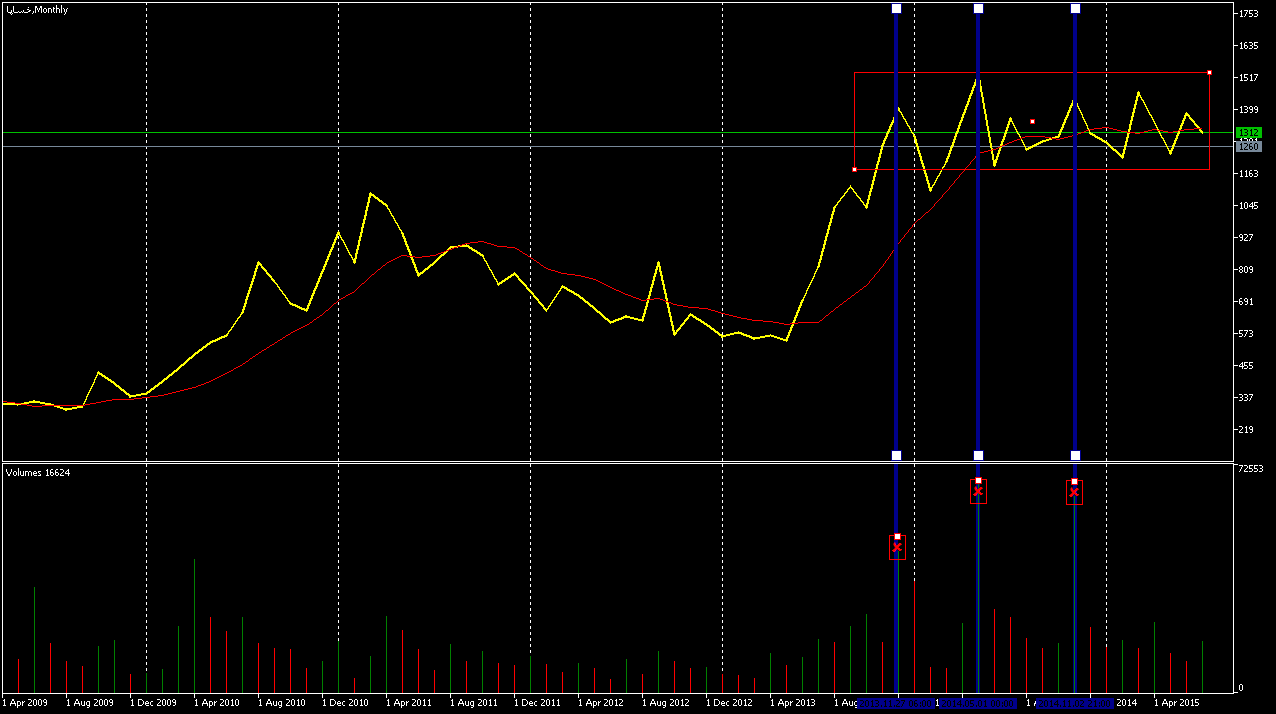The image size is (1276, 714).
Task: Select top handle of the rightmost blue vertical line
Action: 1075,9
